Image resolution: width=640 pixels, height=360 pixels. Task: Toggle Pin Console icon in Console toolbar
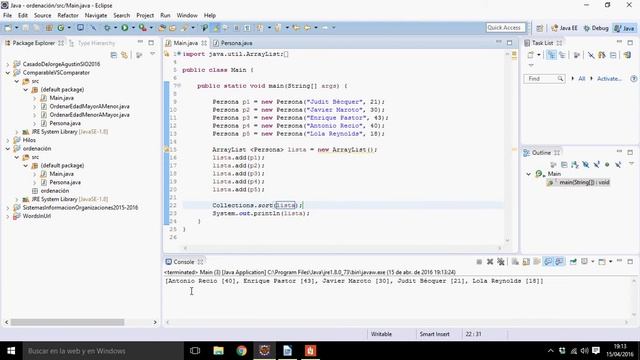[573, 262]
